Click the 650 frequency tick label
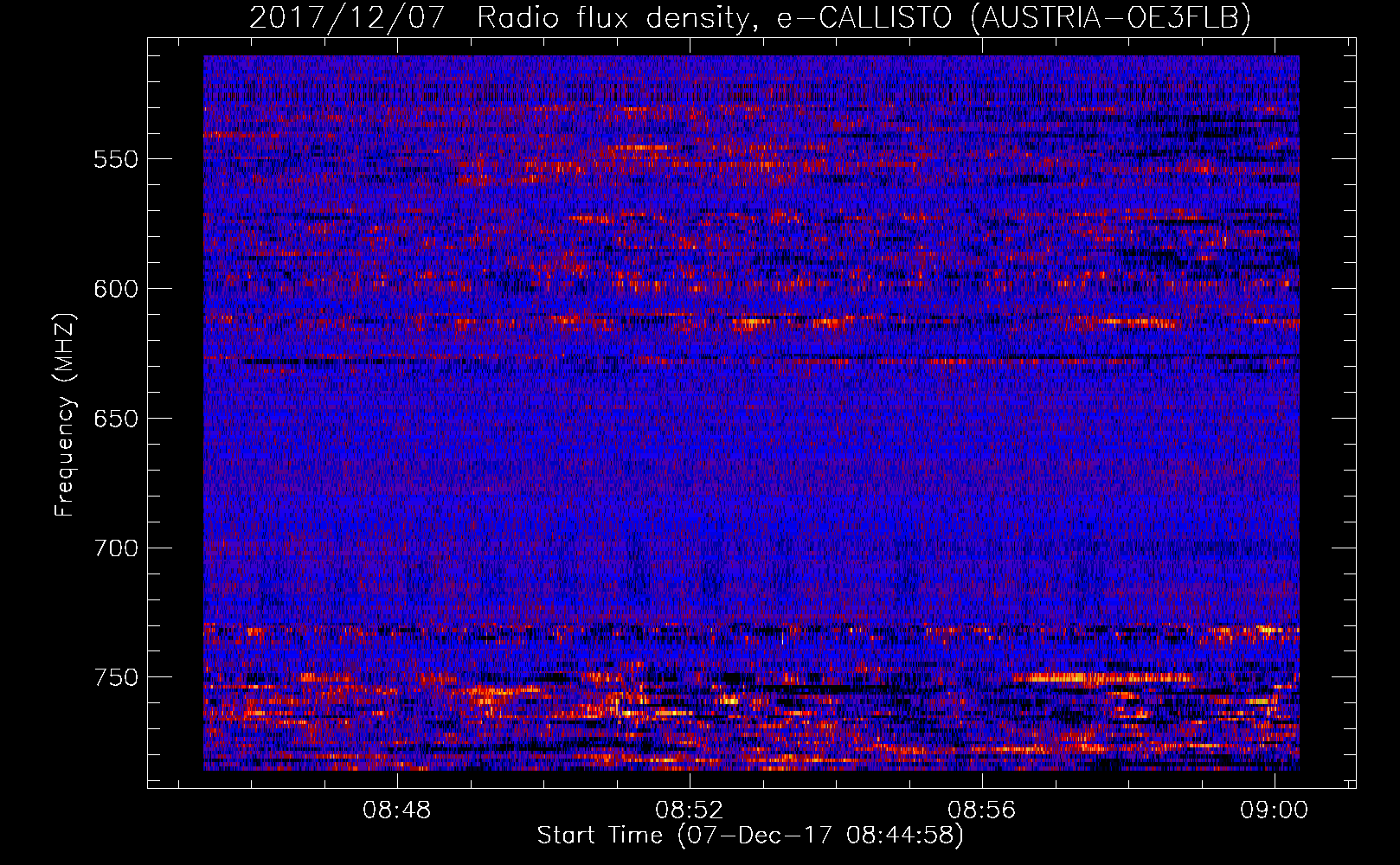The image size is (1400, 865). (x=116, y=419)
